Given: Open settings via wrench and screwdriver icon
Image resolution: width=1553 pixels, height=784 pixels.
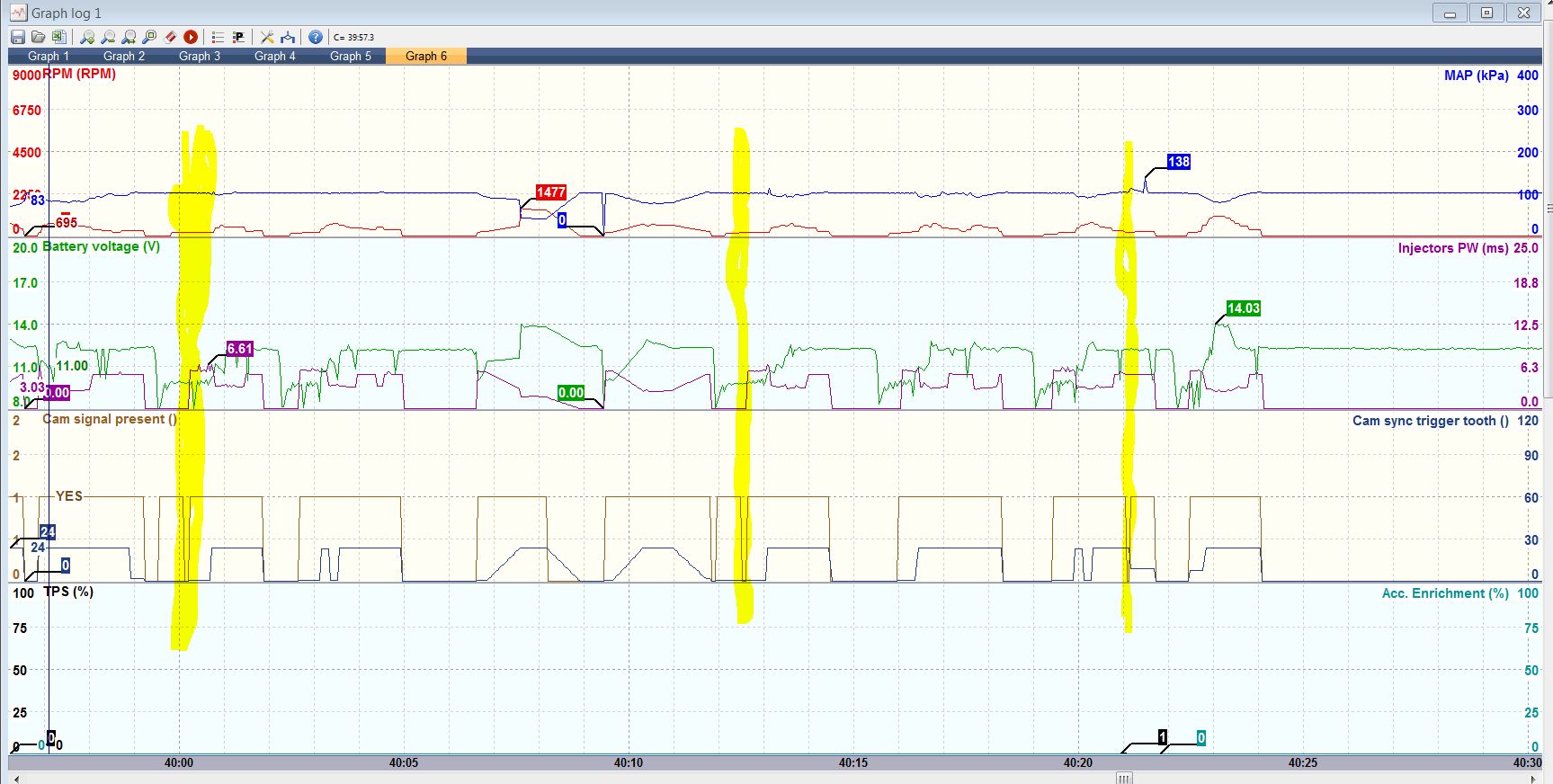Looking at the screenshot, I should (x=267, y=37).
